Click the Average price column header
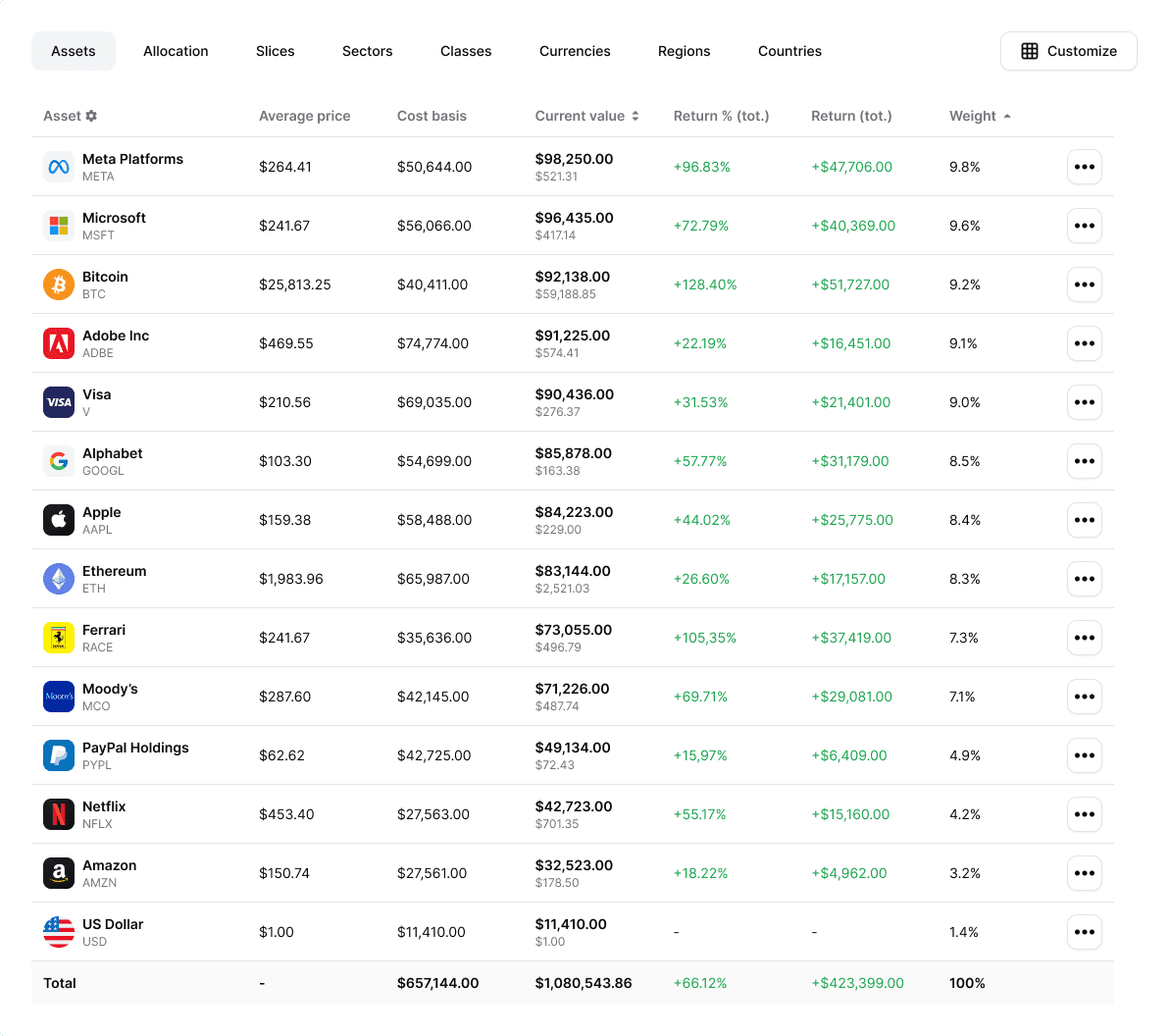 pyautogui.click(x=305, y=117)
